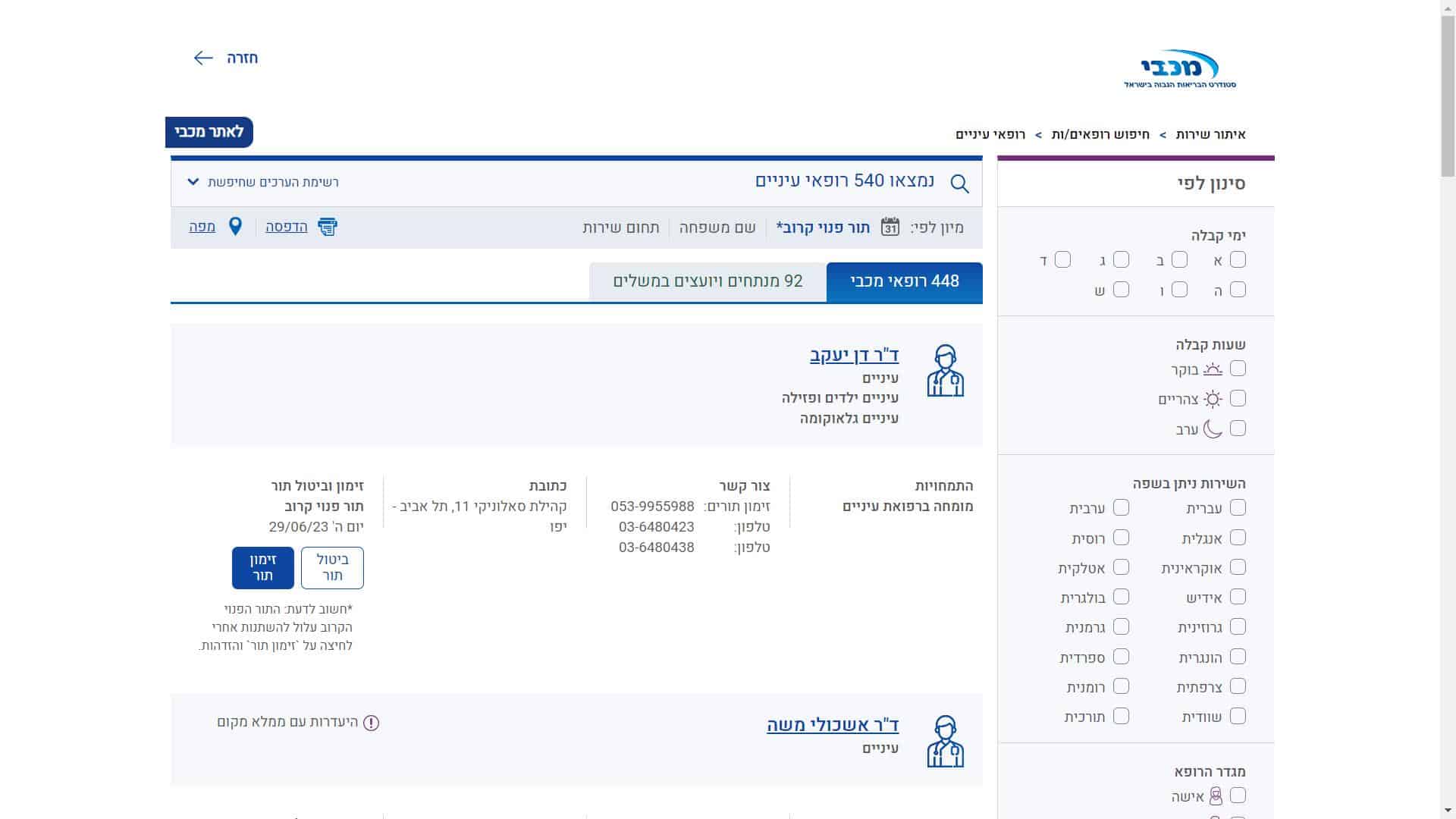Screen dimensions: 1456x819
Task: Click the calendar sort icon
Action: click(890, 227)
